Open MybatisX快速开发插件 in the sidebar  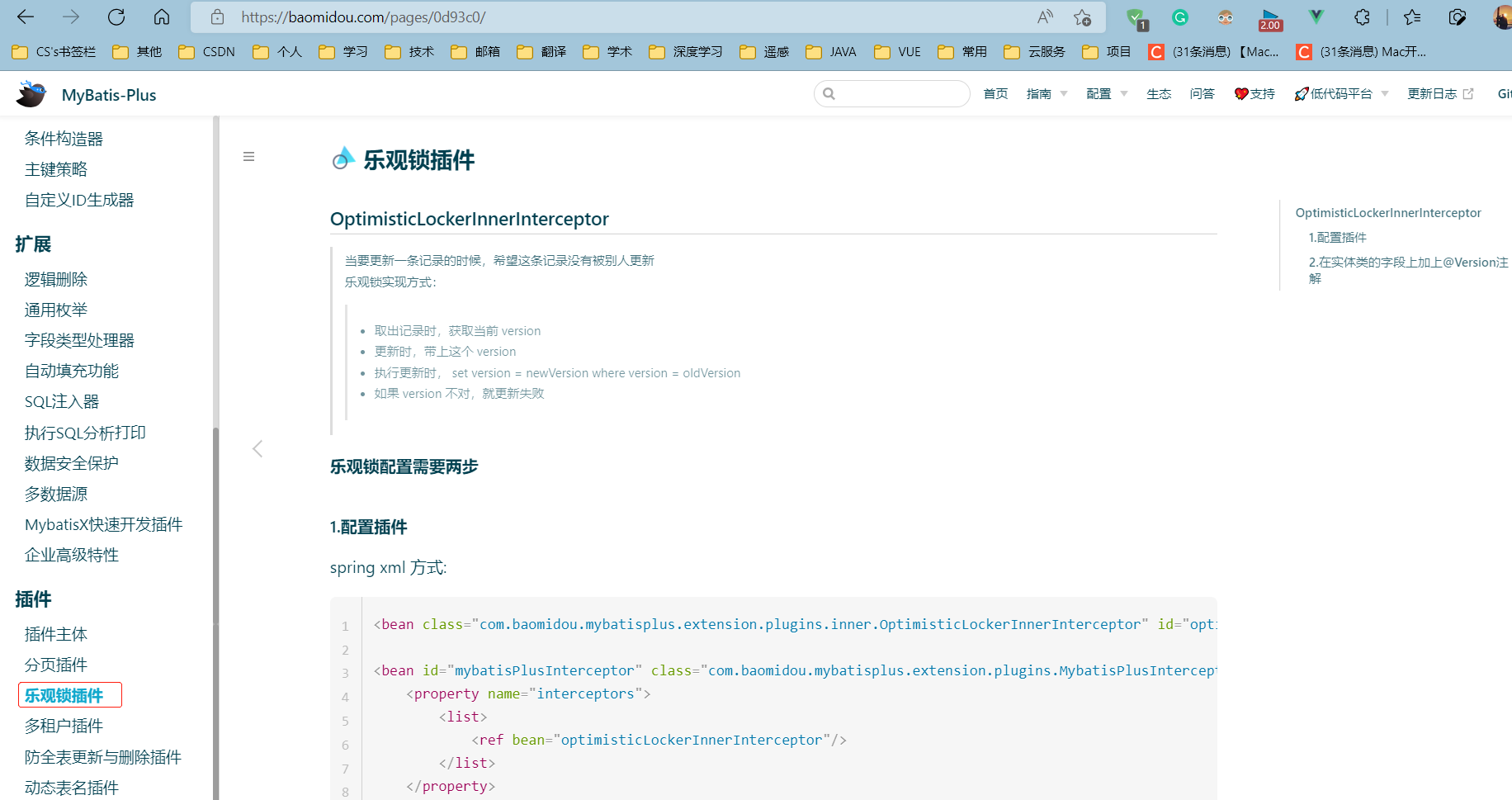click(104, 524)
